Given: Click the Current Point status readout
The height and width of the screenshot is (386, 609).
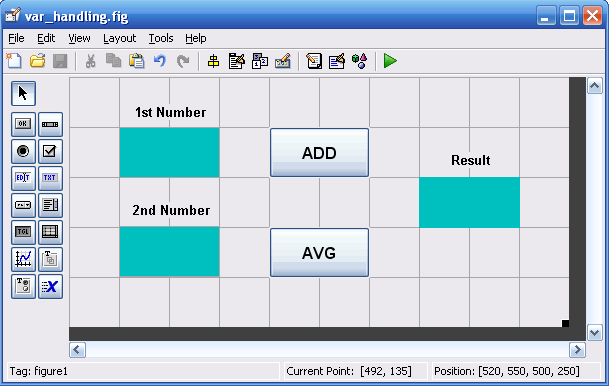Looking at the screenshot, I should (x=349, y=372).
